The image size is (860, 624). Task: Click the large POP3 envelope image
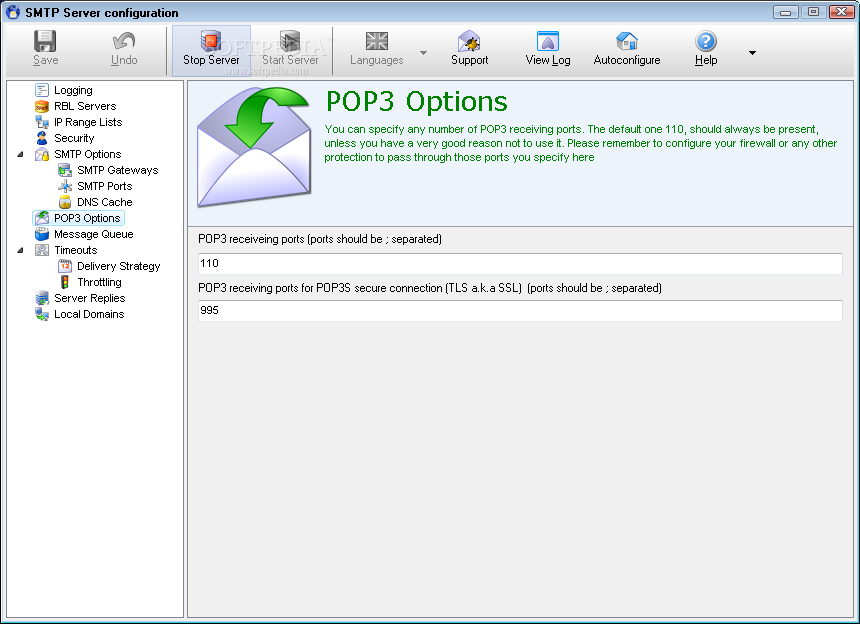(254, 147)
